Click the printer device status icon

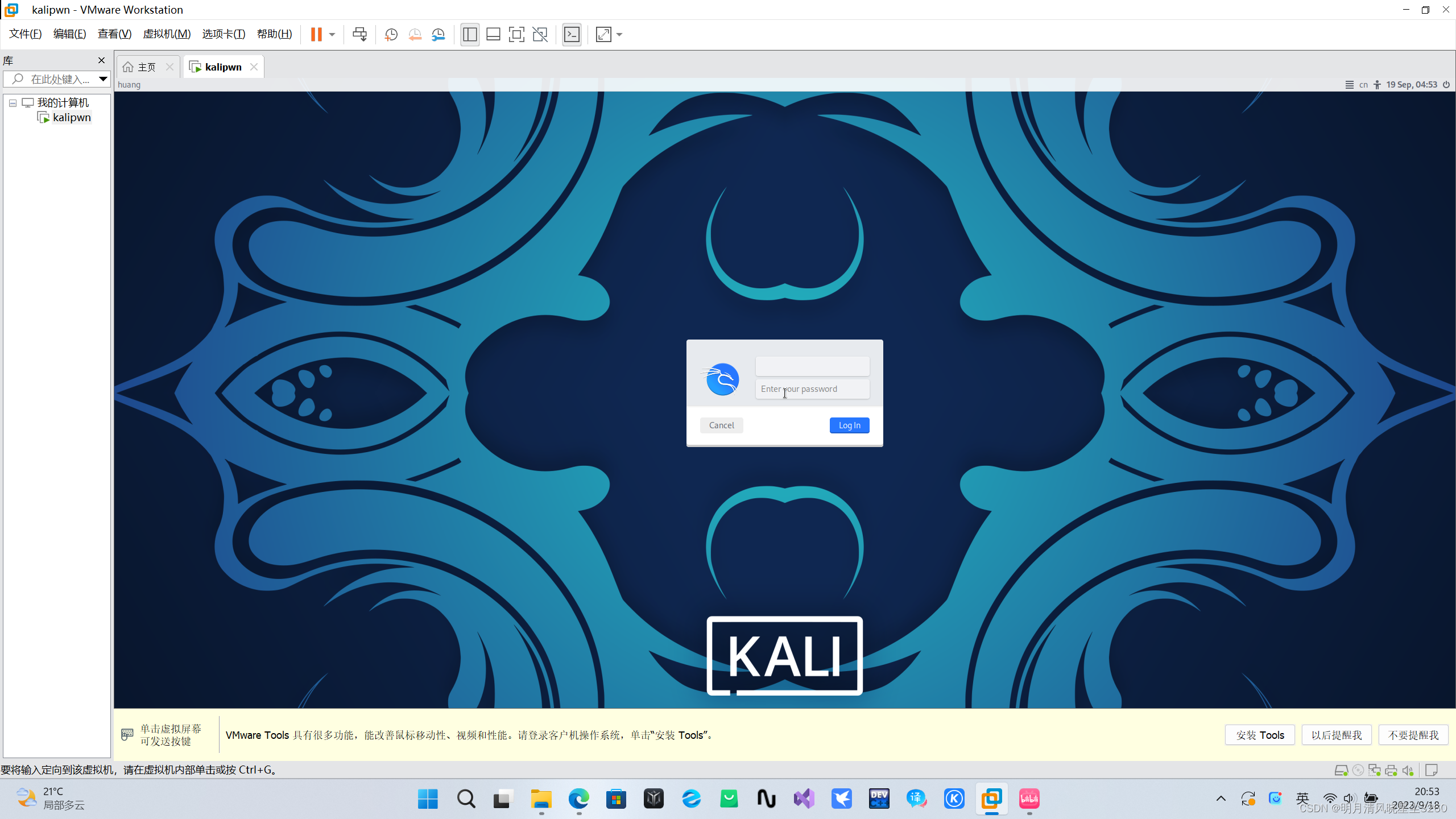click(x=1391, y=770)
